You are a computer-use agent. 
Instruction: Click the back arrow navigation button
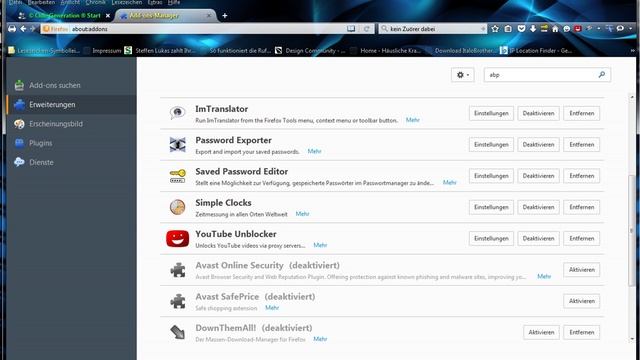click(x=23, y=29)
